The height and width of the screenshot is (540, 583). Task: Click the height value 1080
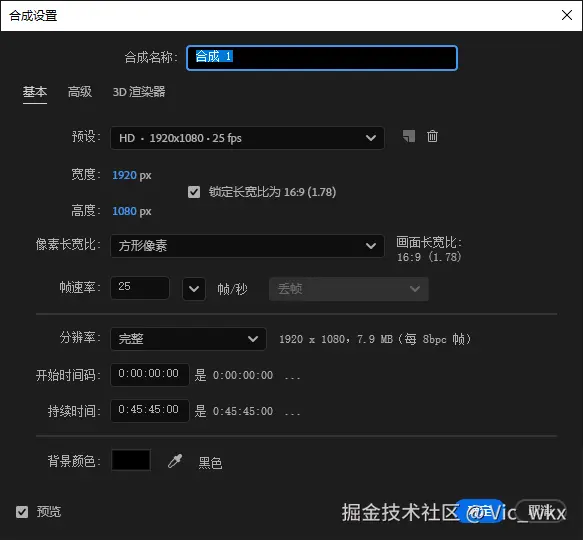pyautogui.click(x=125, y=211)
